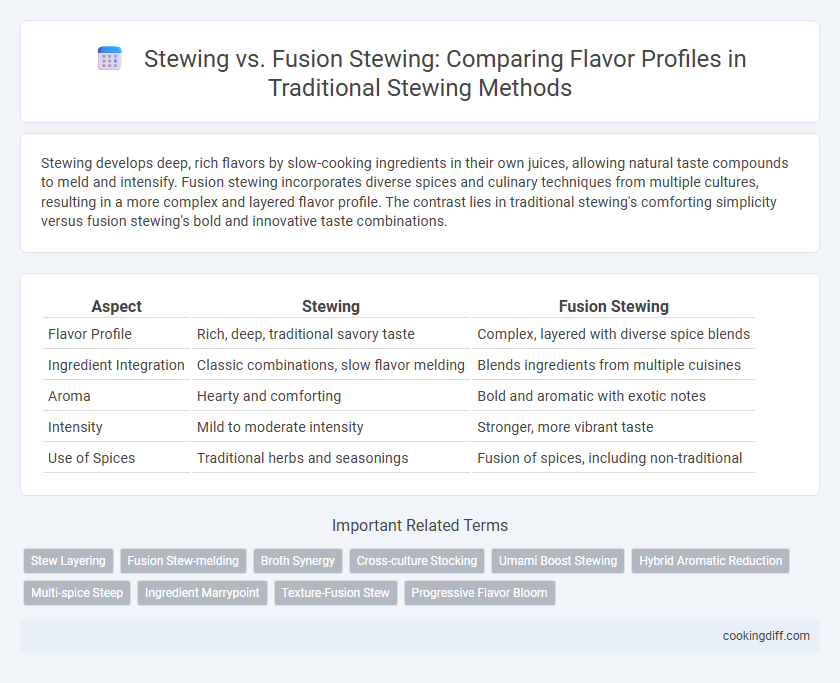Click the introductory paragraph about stewing flavors

(x=414, y=192)
